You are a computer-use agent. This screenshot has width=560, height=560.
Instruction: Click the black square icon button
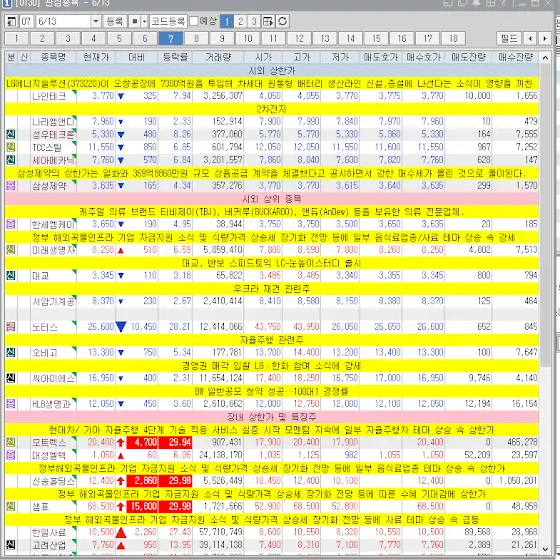click(x=134, y=21)
